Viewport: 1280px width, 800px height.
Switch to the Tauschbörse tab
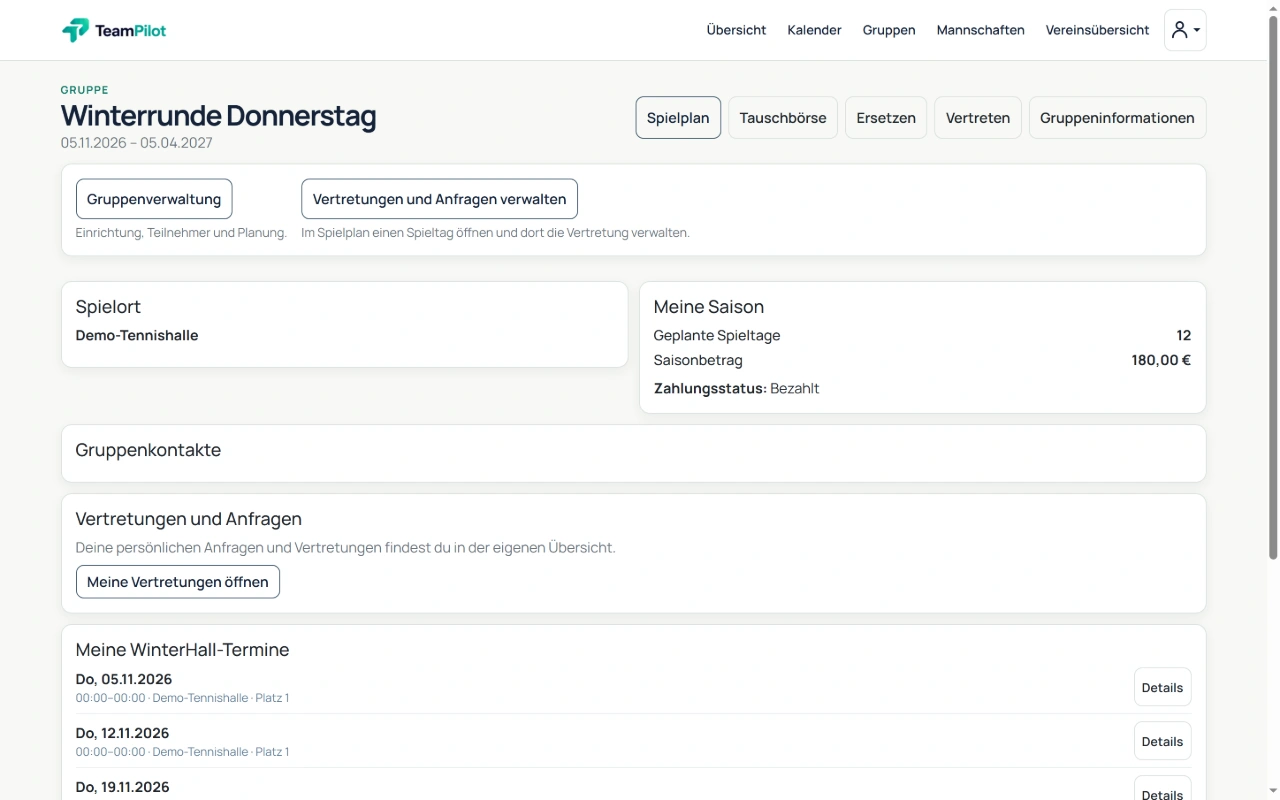[783, 118]
